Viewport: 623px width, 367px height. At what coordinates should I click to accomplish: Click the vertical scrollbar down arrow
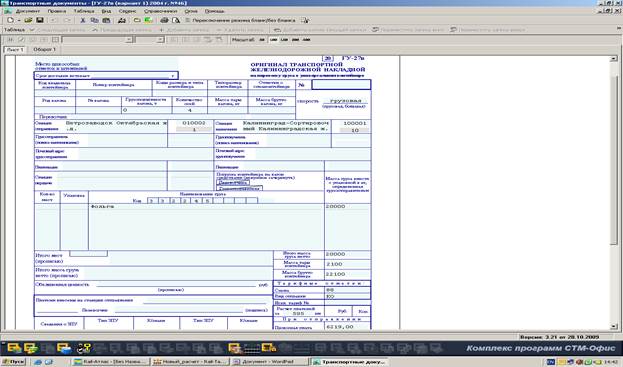click(x=613, y=326)
